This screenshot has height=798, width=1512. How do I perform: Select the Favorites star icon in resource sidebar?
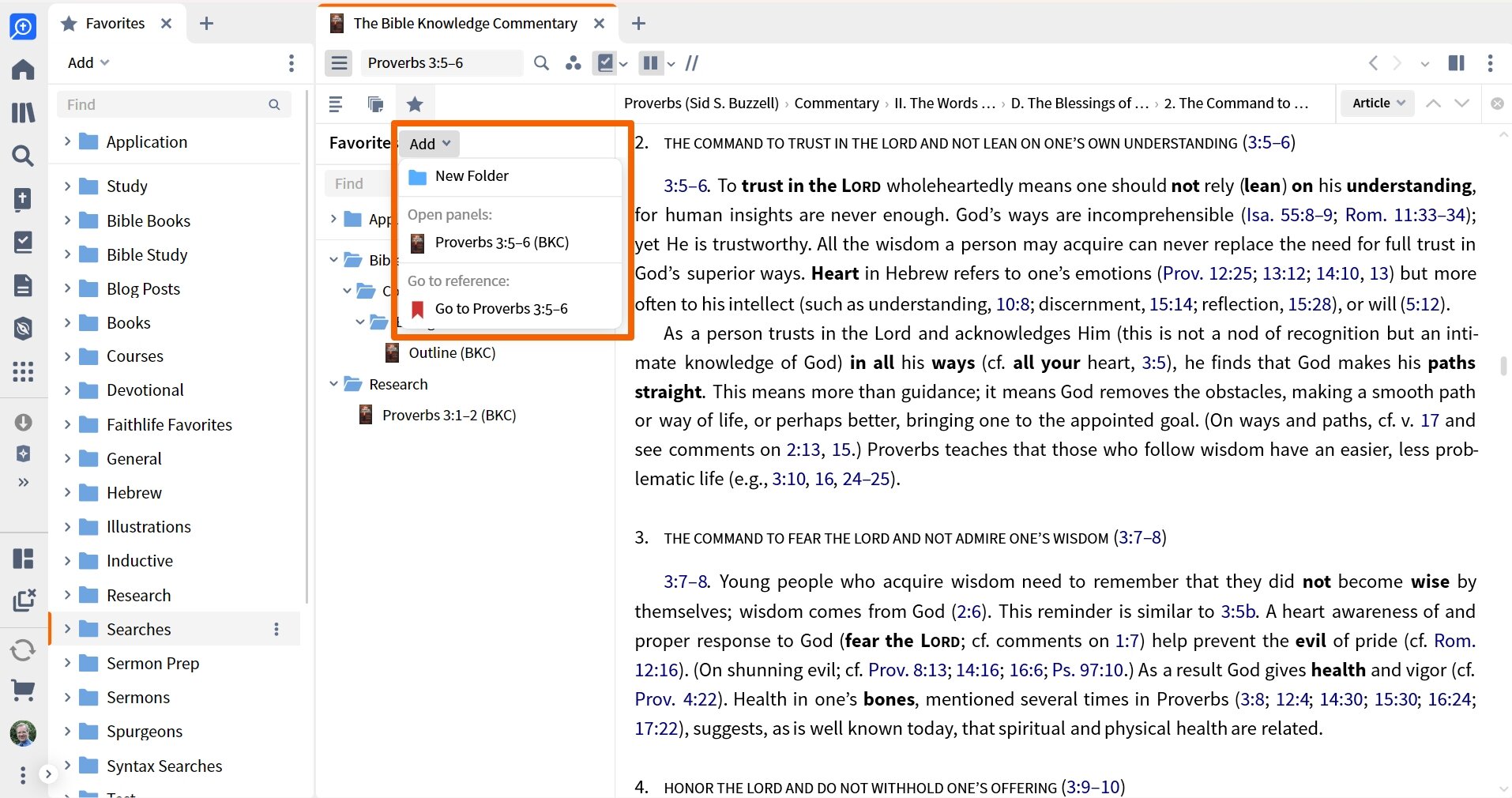tap(415, 104)
